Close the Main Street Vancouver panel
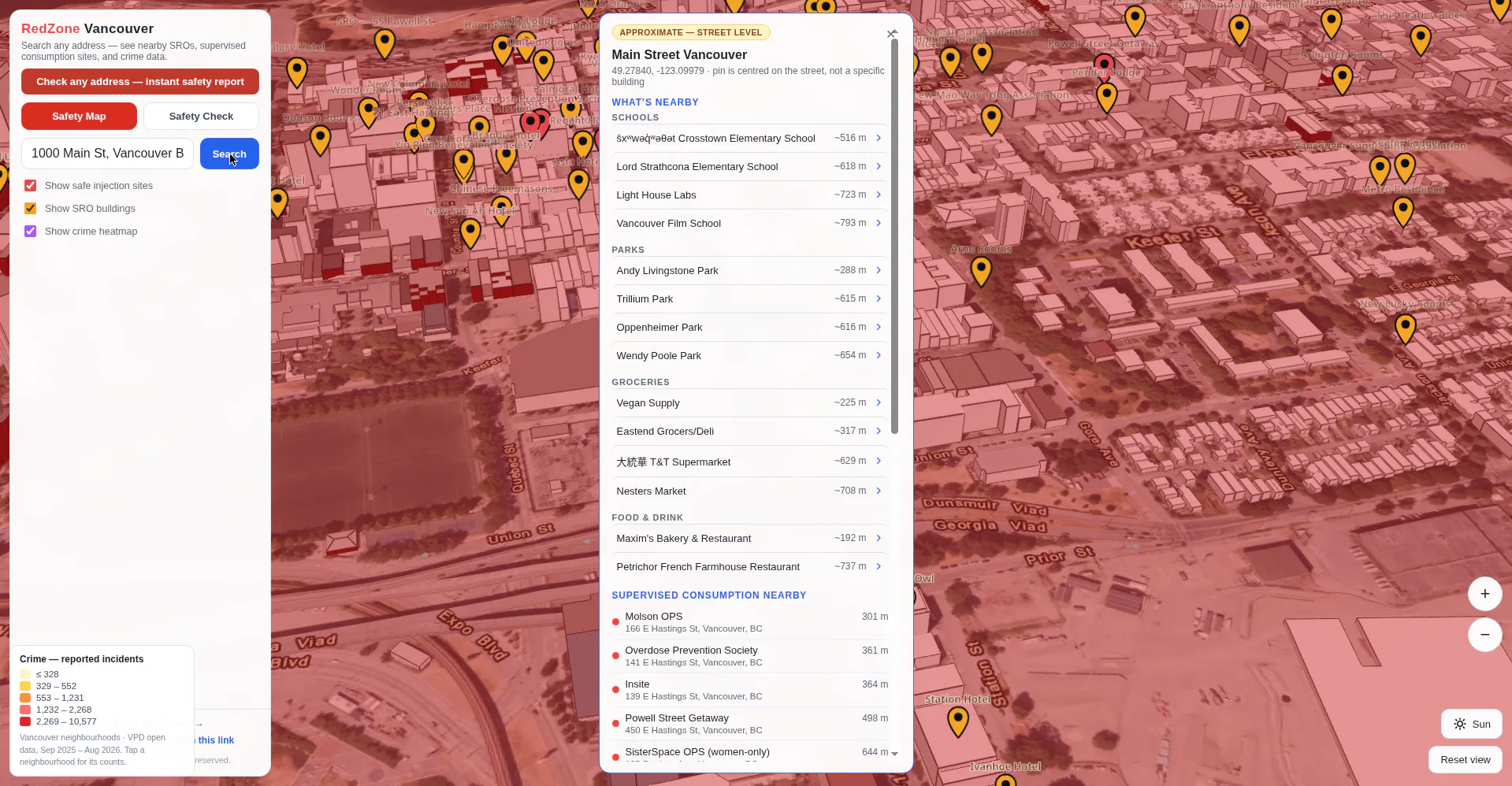 click(891, 34)
